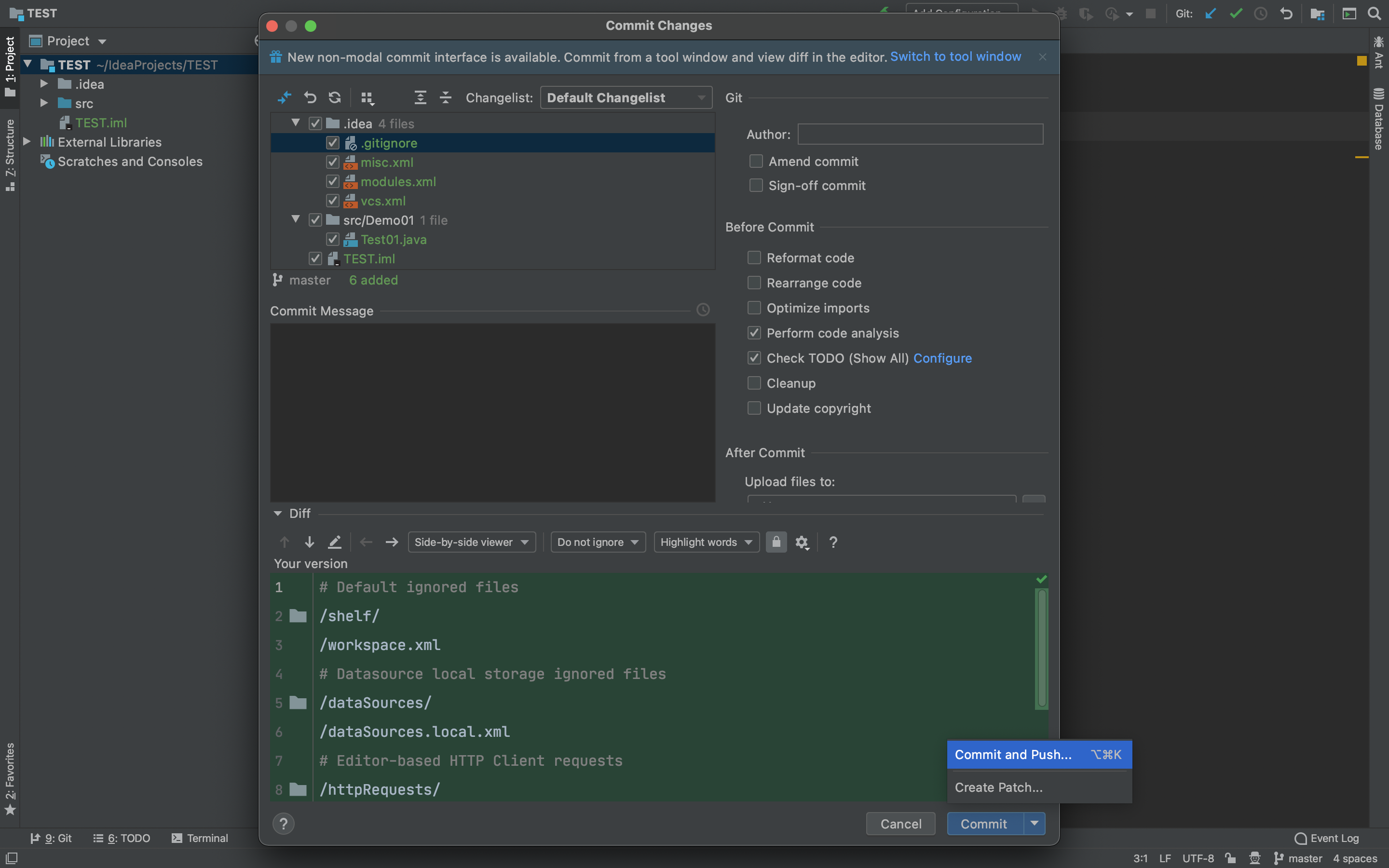Click the Cancel button
This screenshot has height=868, width=1389.
(901, 822)
